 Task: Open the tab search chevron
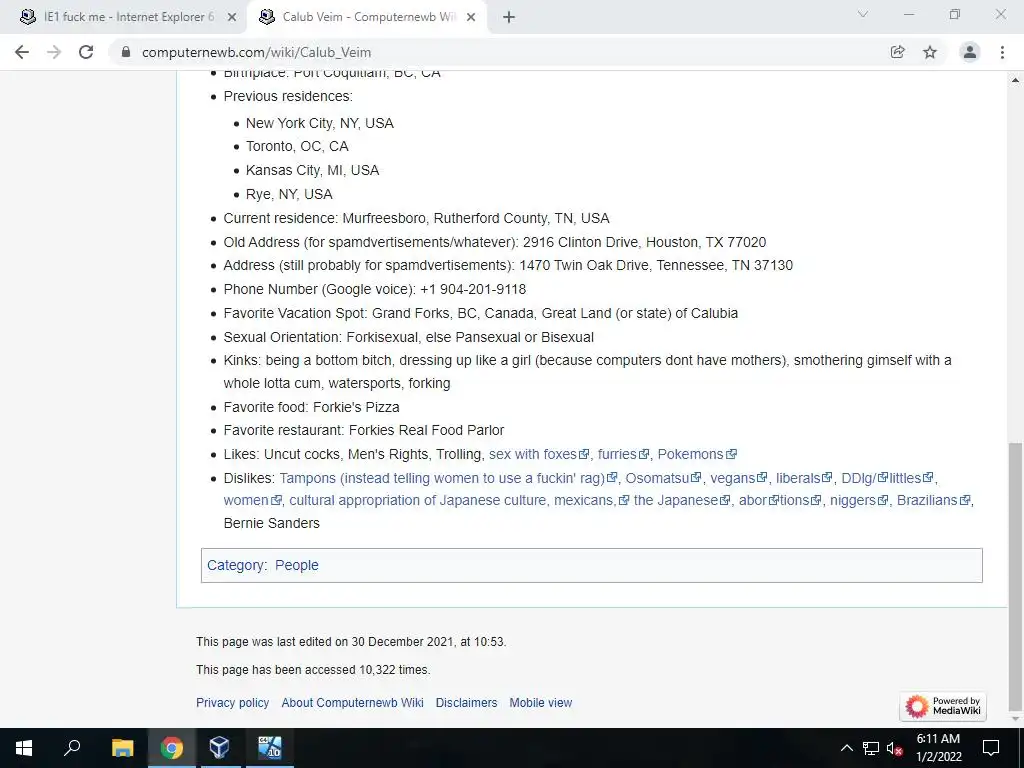[863, 14]
